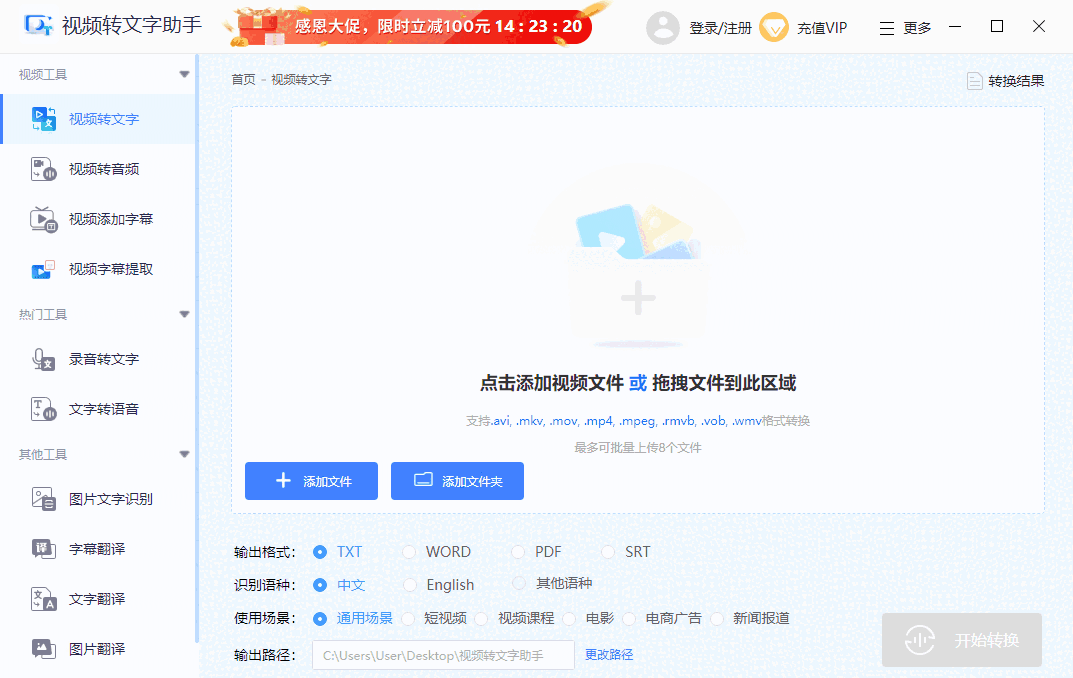Click 更改路径 to change output path

click(610, 654)
